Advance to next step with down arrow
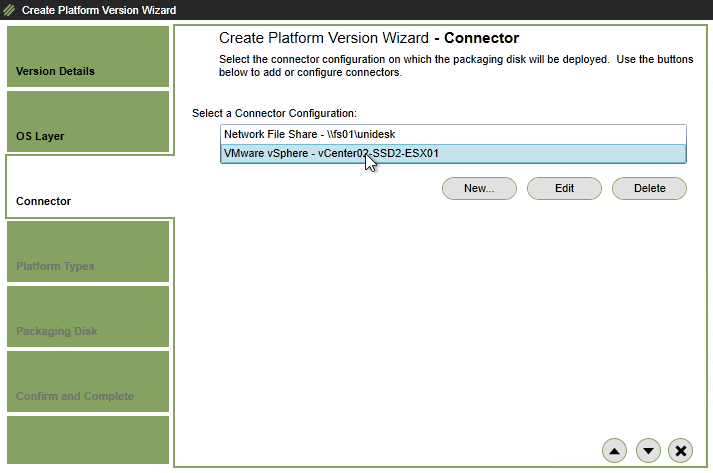Screen dimensions: 713x473 coord(648,451)
